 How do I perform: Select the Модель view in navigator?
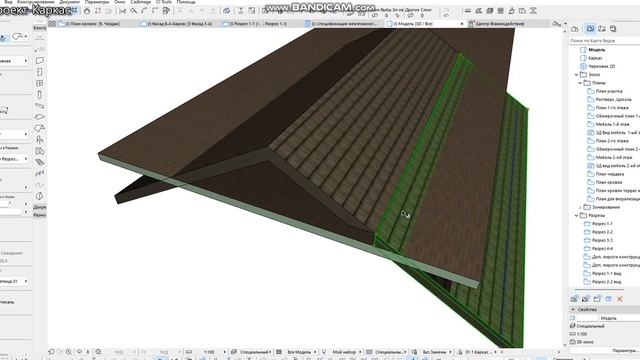[x=597, y=50]
